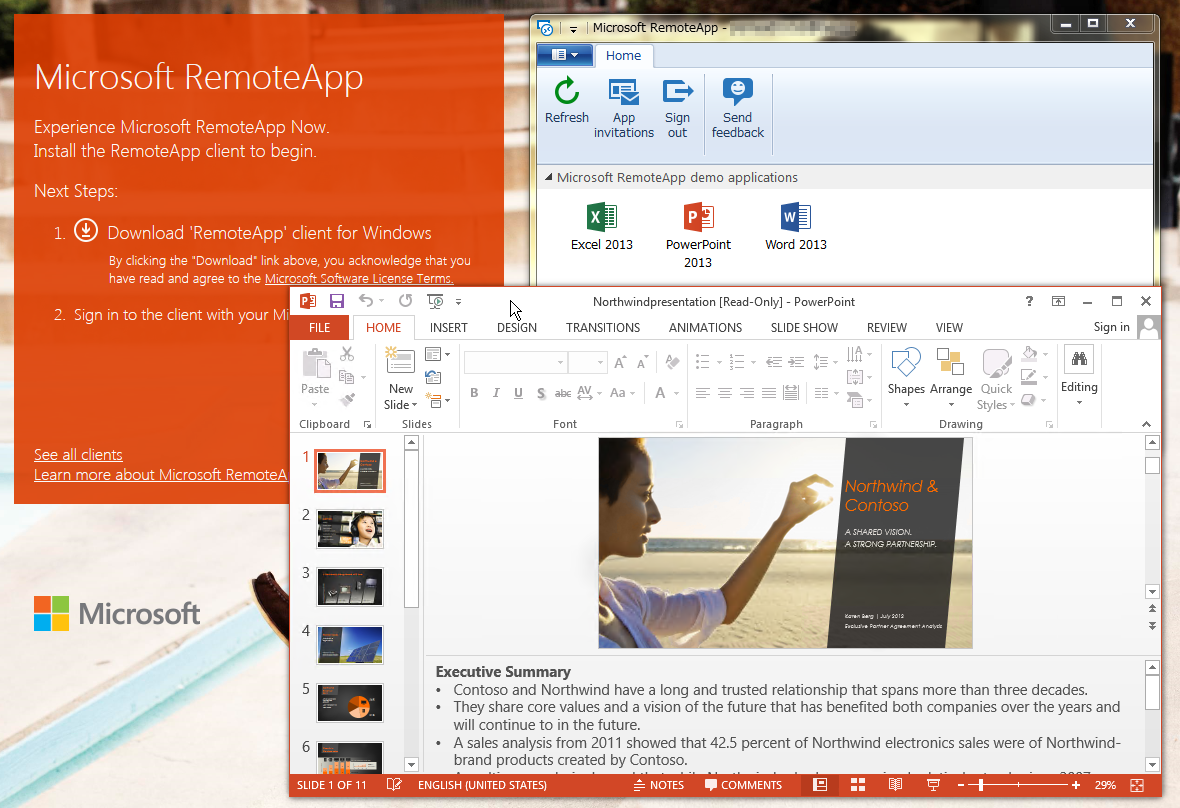1180x808 pixels.
Task: Open Quick Styles in the Drawing group
Action: click(x=996, y=380)
